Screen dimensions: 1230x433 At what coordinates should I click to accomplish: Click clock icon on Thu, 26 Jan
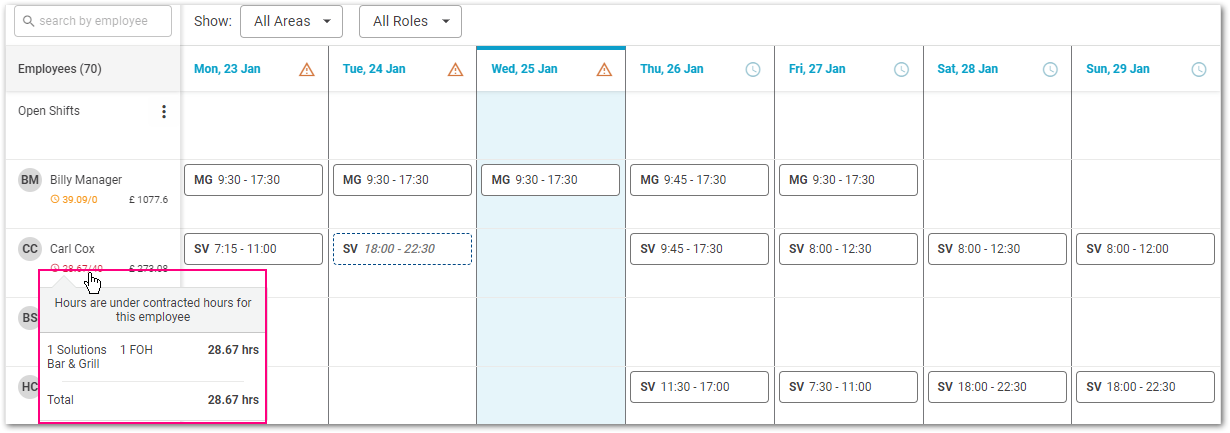point(753,70)
